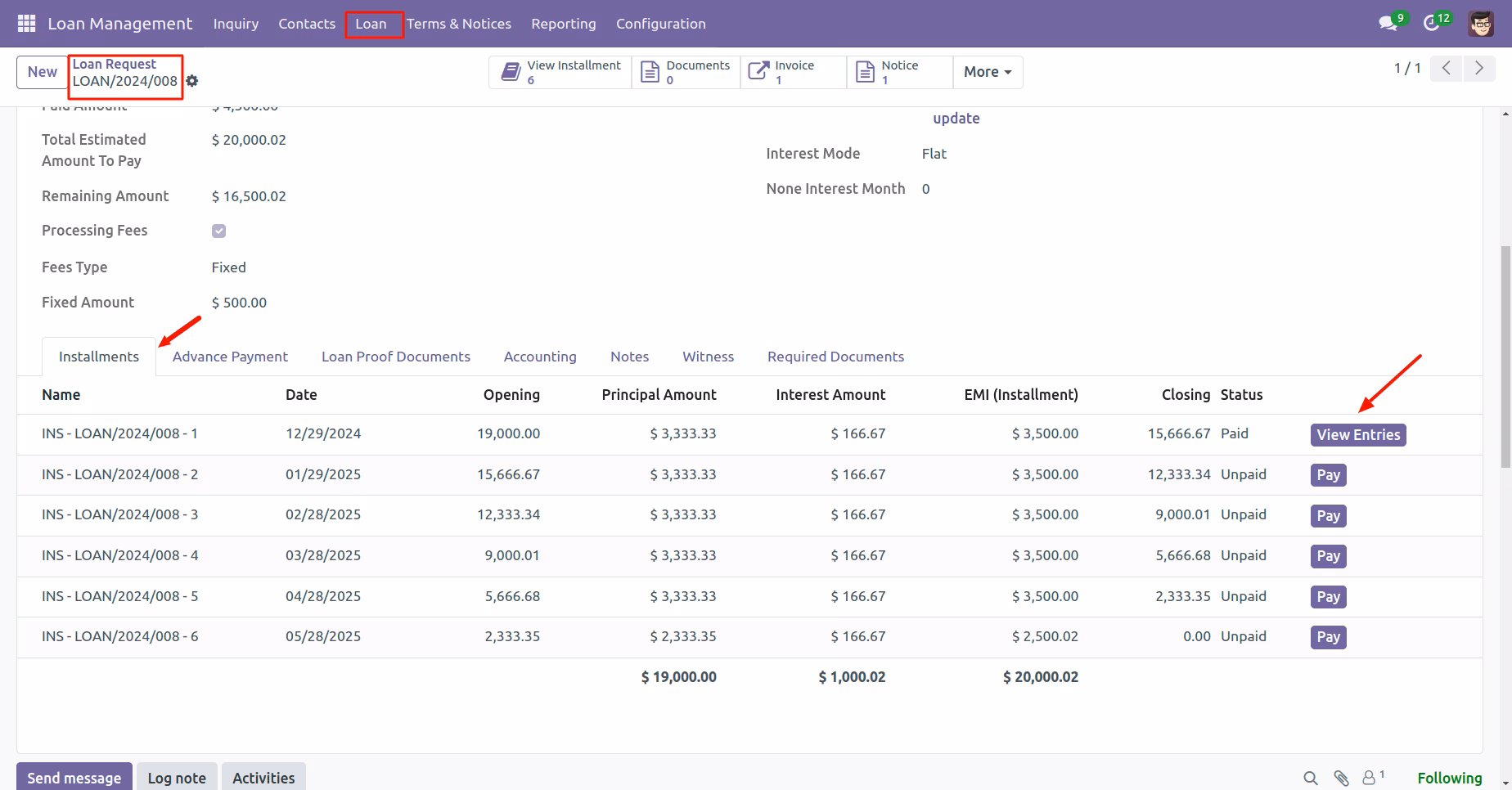
Task: Click View Entries for installment 1
Action: click(1358, 435)
